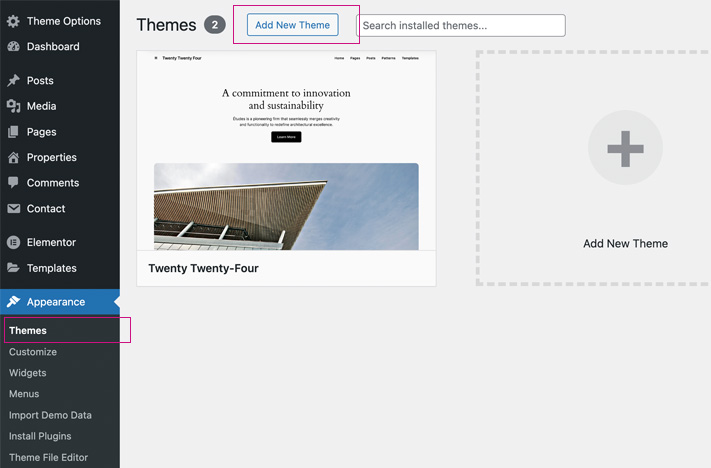Open Theme File Editor submenu
The height and width of the screenshot is (468, 711).
[x=49, y=457]
